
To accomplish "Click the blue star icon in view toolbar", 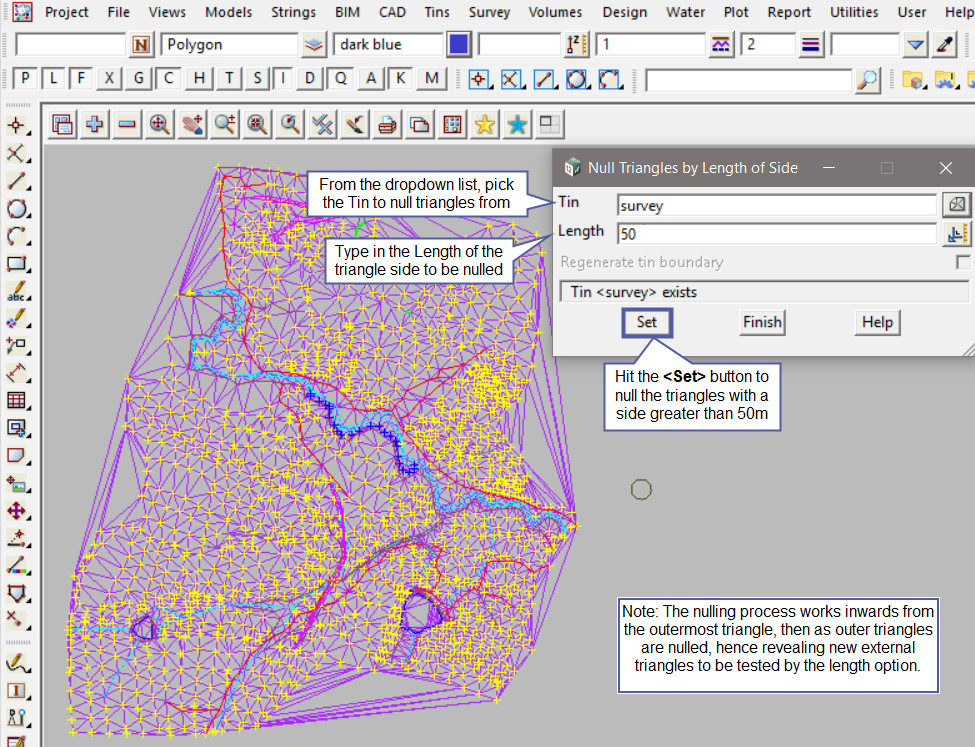I will click(x=517, y=124).
